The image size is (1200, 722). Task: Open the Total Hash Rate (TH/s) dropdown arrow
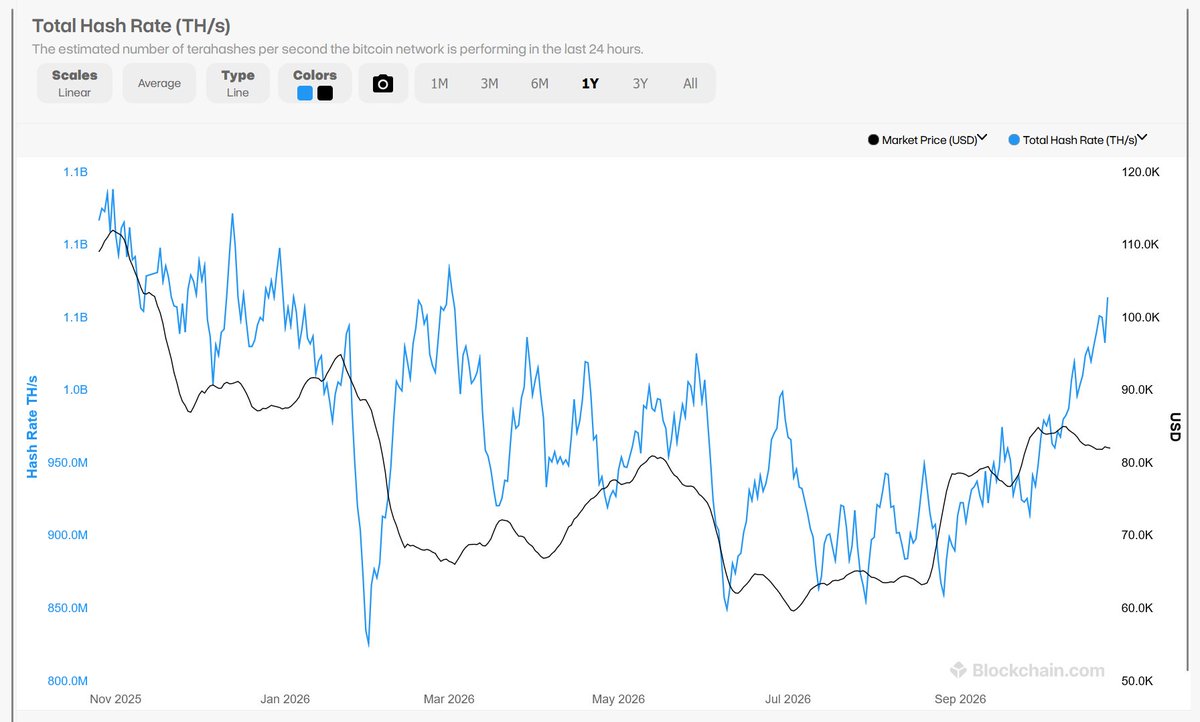1142,138
